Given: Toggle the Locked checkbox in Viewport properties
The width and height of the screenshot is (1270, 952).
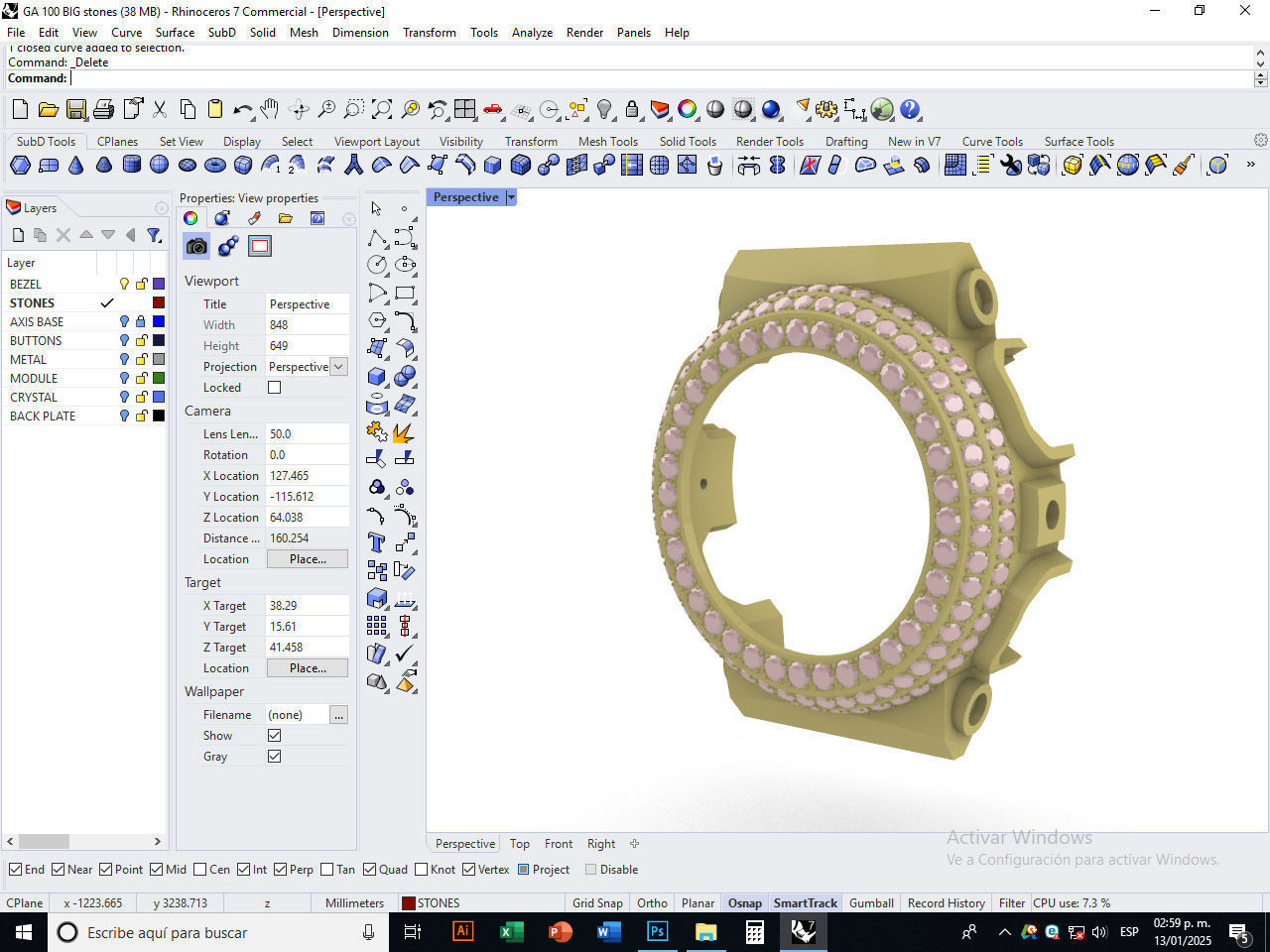Looking at the screenshot, I should [x=275, y=388].
